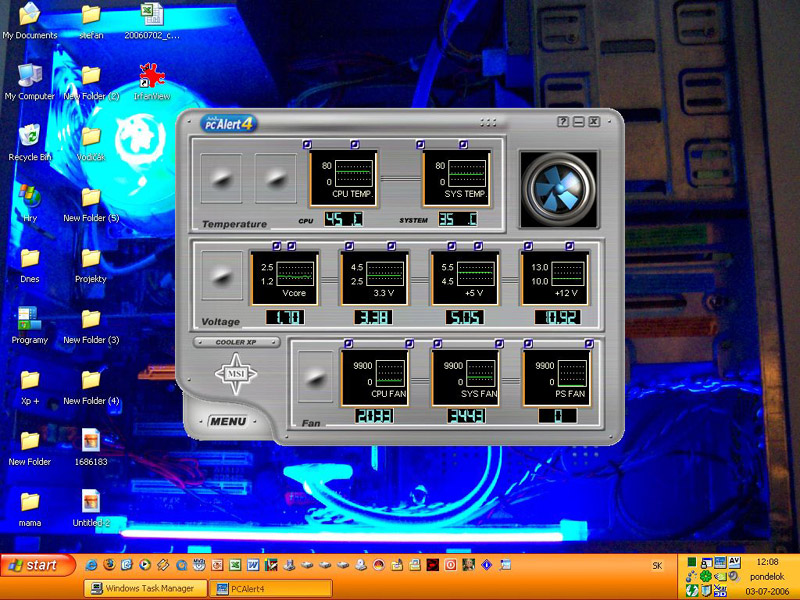
Task: Click the SYSTEM temperature readout 35 C
Action: coord(458,219)
